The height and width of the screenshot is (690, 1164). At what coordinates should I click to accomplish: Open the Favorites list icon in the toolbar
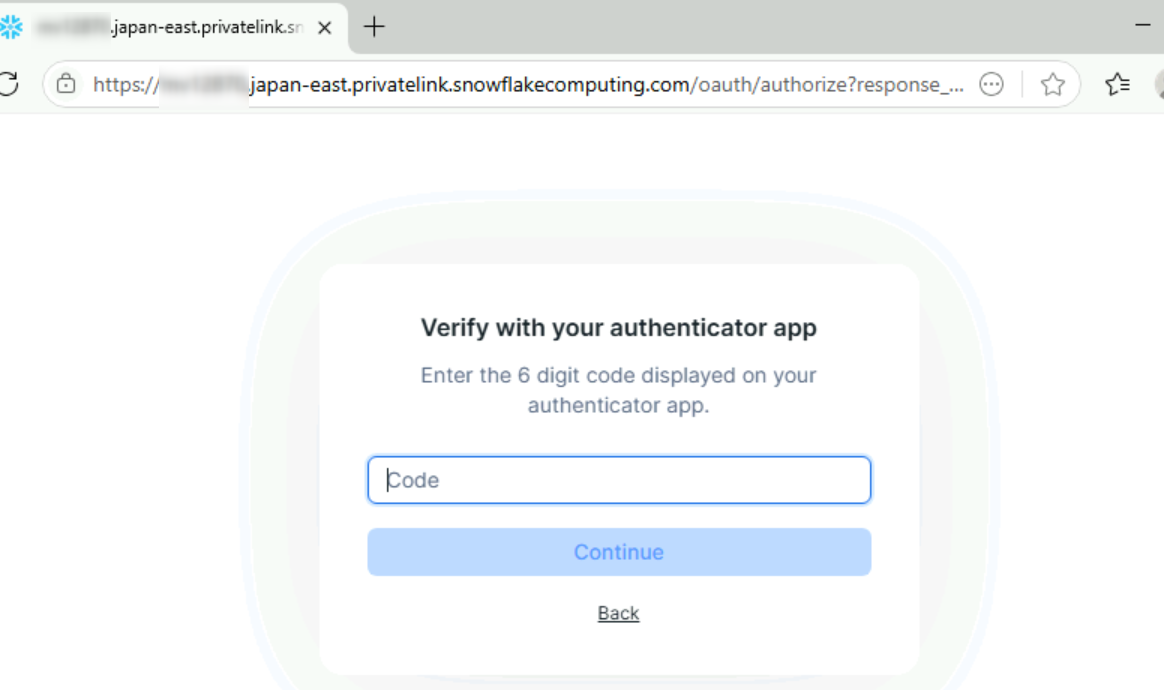tap(1117, 85)
